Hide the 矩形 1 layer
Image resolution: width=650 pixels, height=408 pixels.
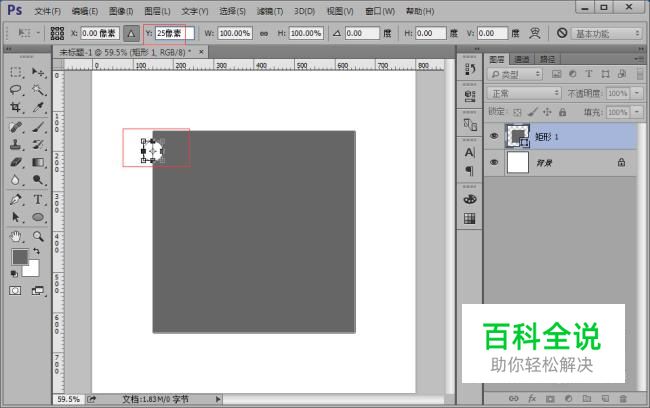[x=494, y=136]
